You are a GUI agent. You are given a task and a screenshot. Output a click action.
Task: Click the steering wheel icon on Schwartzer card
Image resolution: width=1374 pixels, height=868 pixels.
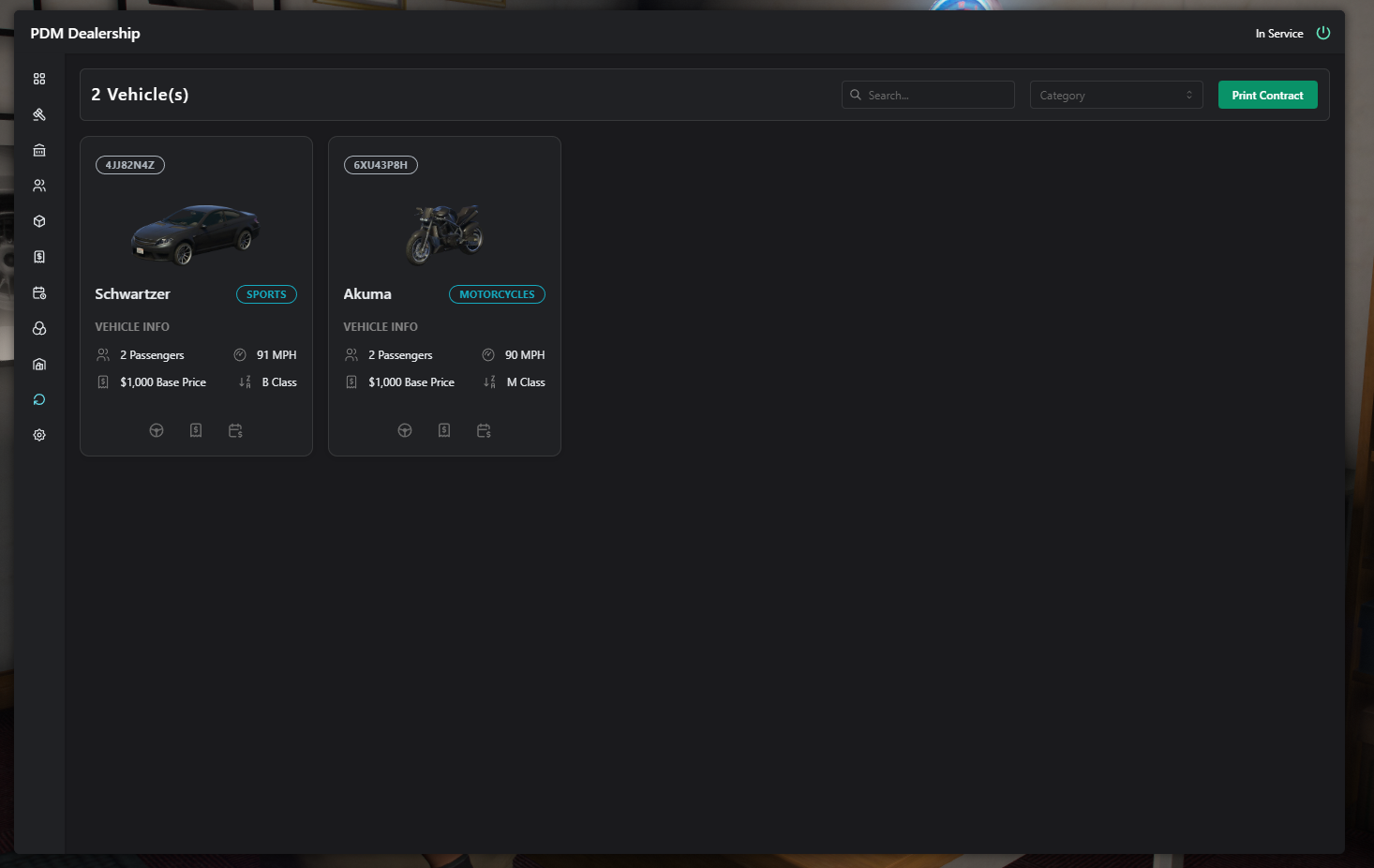coord(157,430)
